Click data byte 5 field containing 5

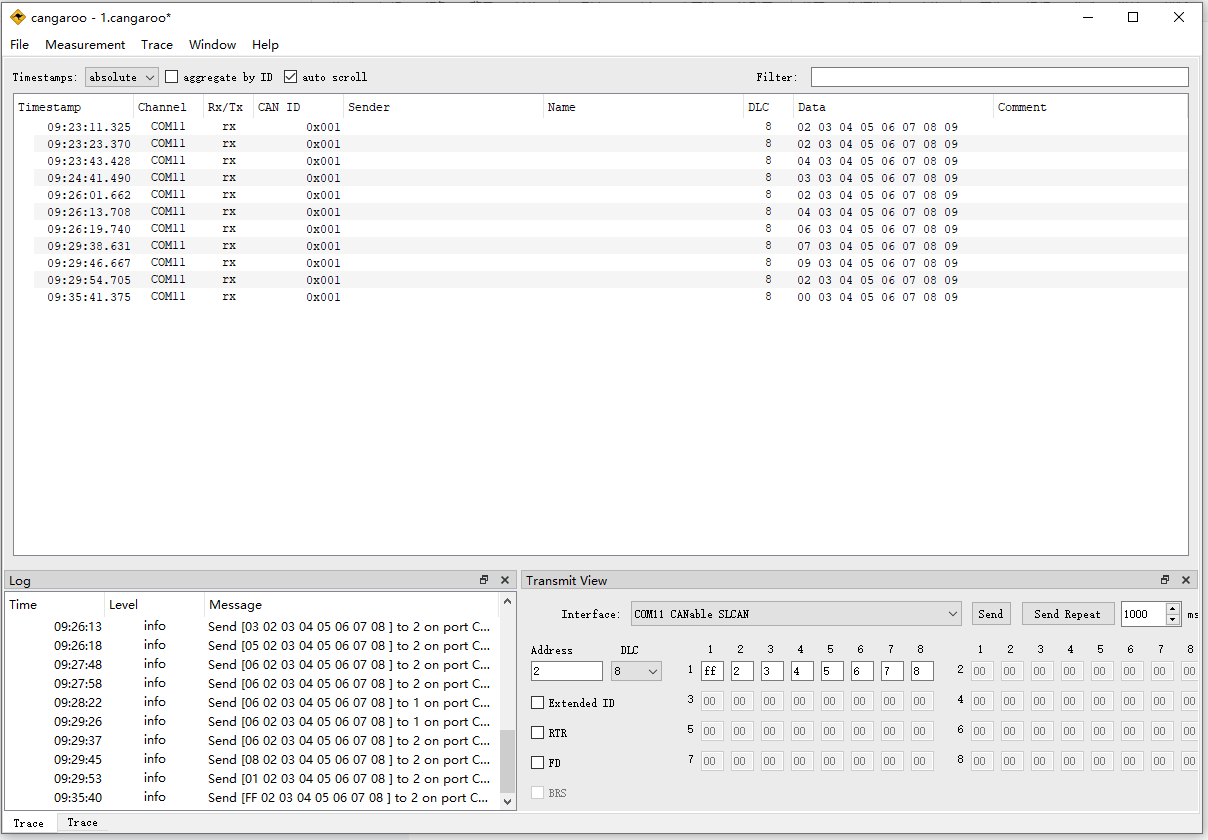pos(832,671)
